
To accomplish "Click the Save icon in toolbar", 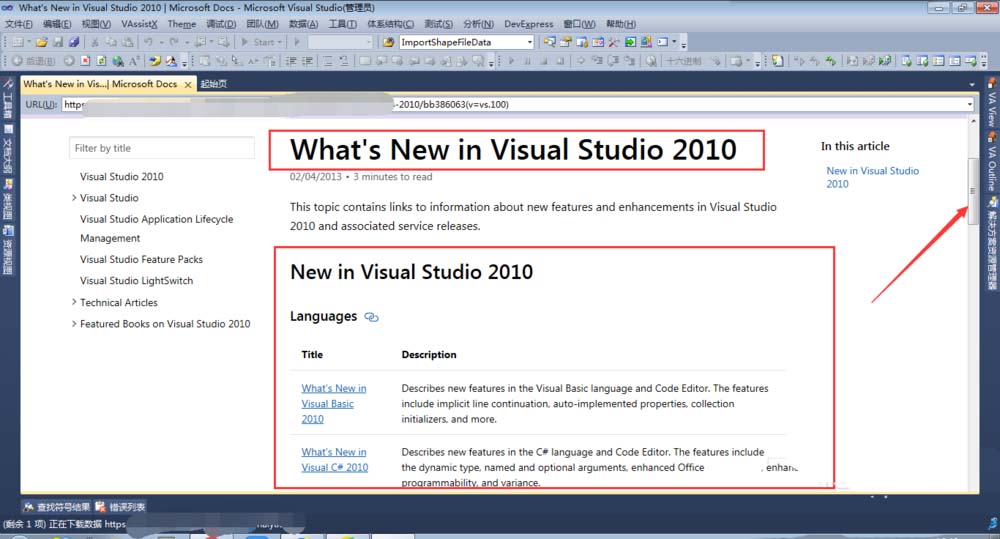I will point(57,42).
